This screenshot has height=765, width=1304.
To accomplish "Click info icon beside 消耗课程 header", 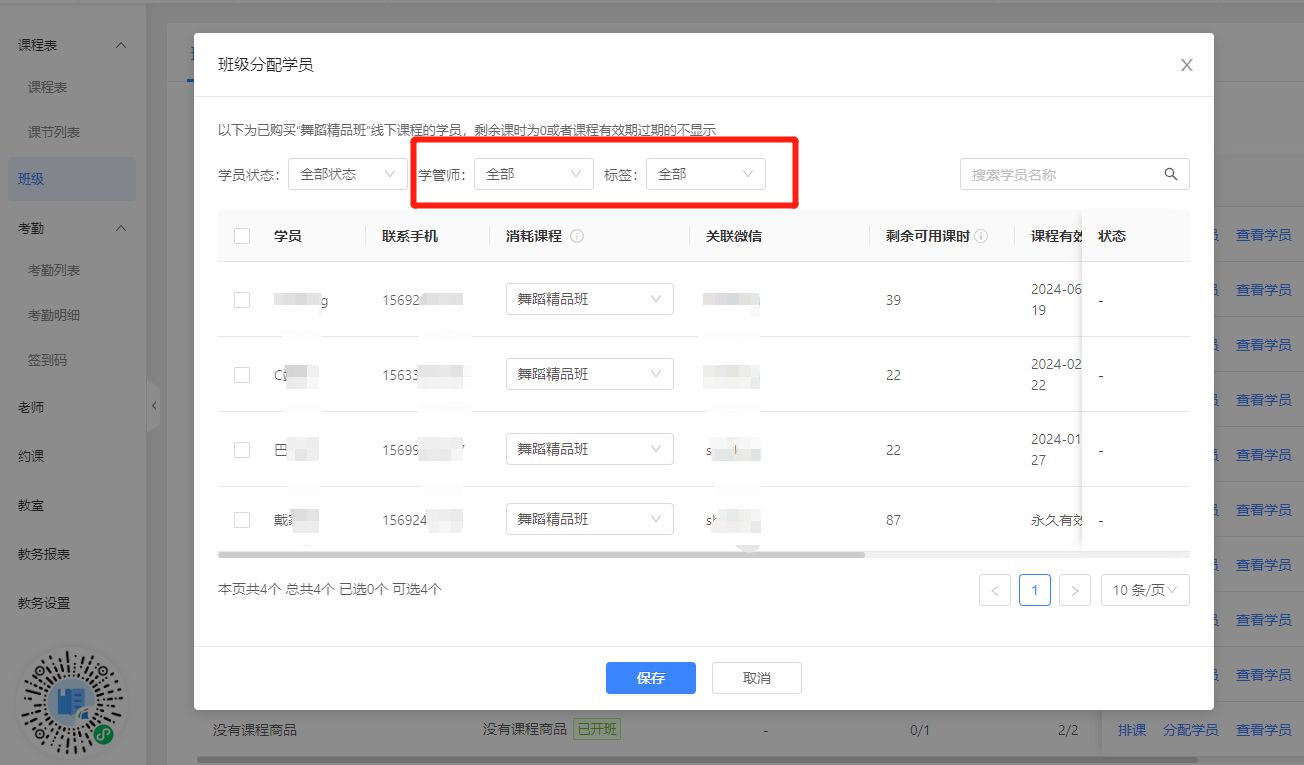I will 577,237.
